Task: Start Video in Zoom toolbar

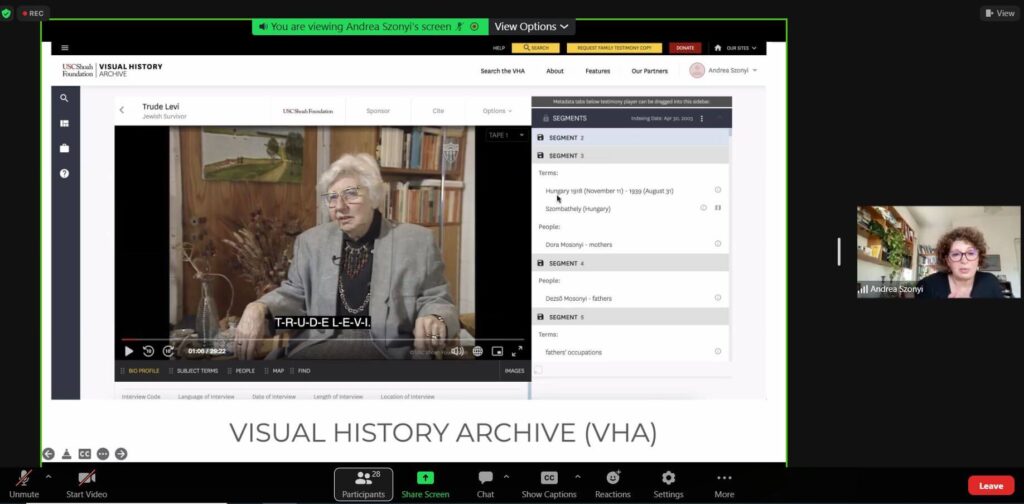Action: 87,484
